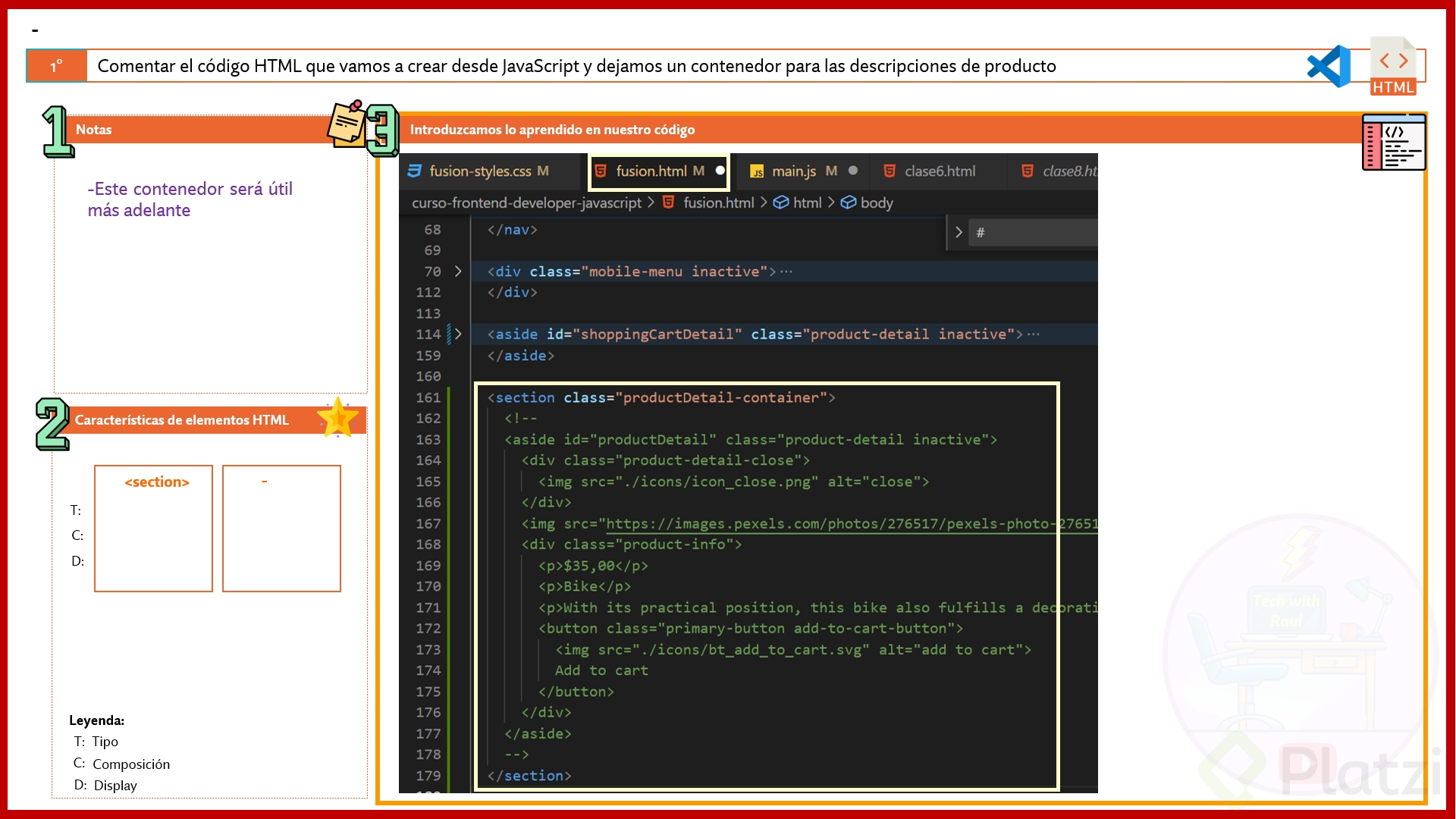The height and width of the screenshot is (819, 1456).
Task: Click the 'T: Tipo' legend entry
Action: tap(96, 742)
